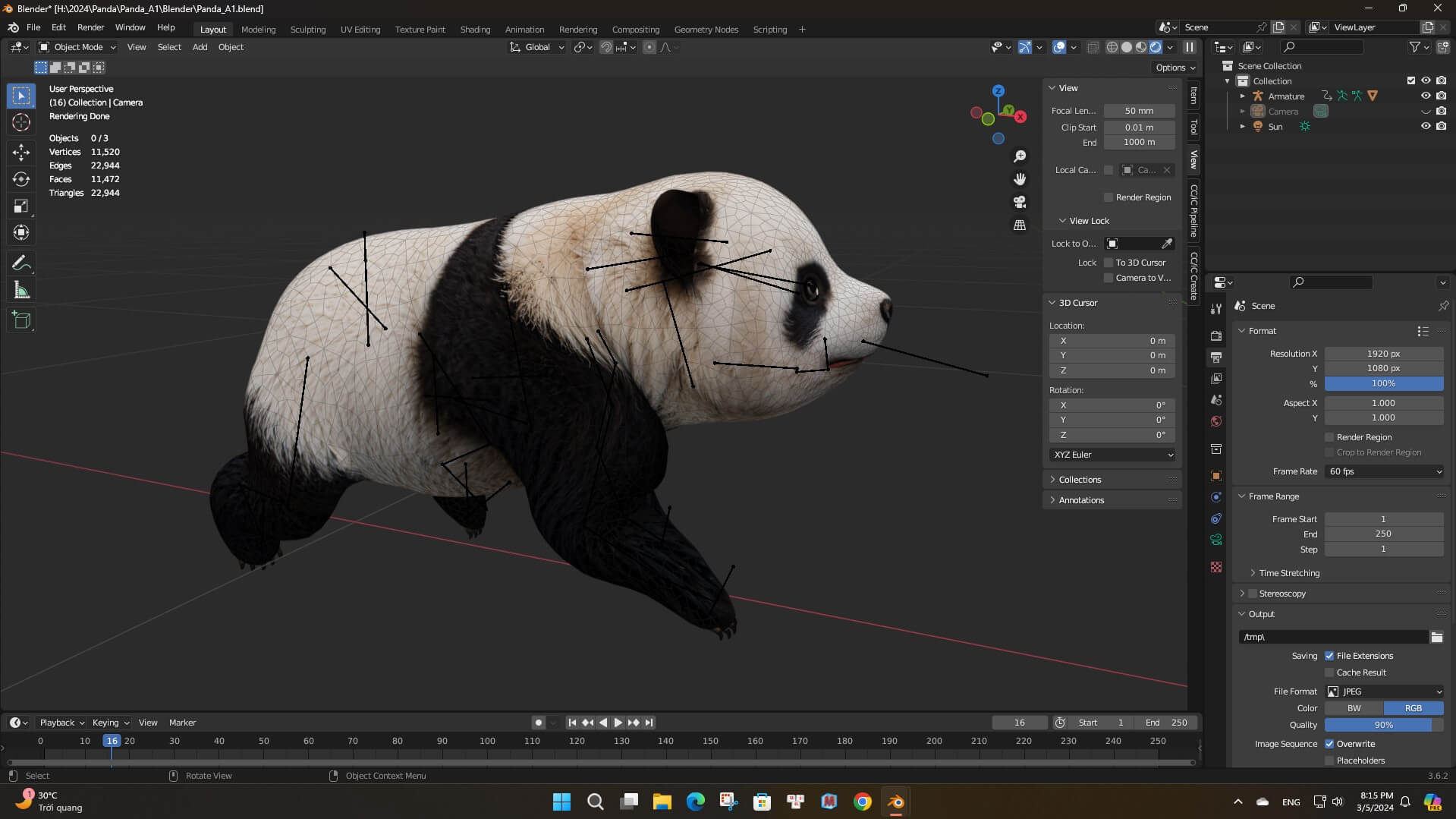Enable the Cache Result checkbox

(1329, 673)
